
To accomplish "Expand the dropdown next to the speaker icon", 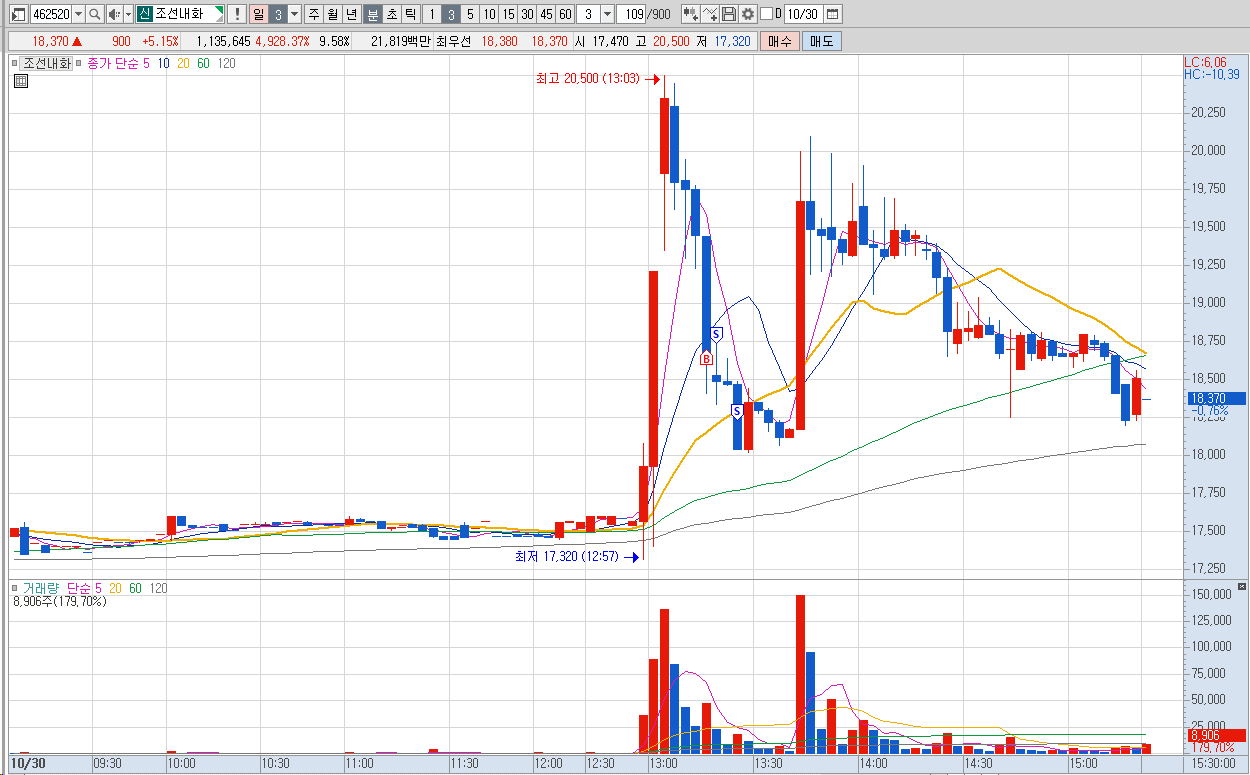I will (x=128, y=14).
